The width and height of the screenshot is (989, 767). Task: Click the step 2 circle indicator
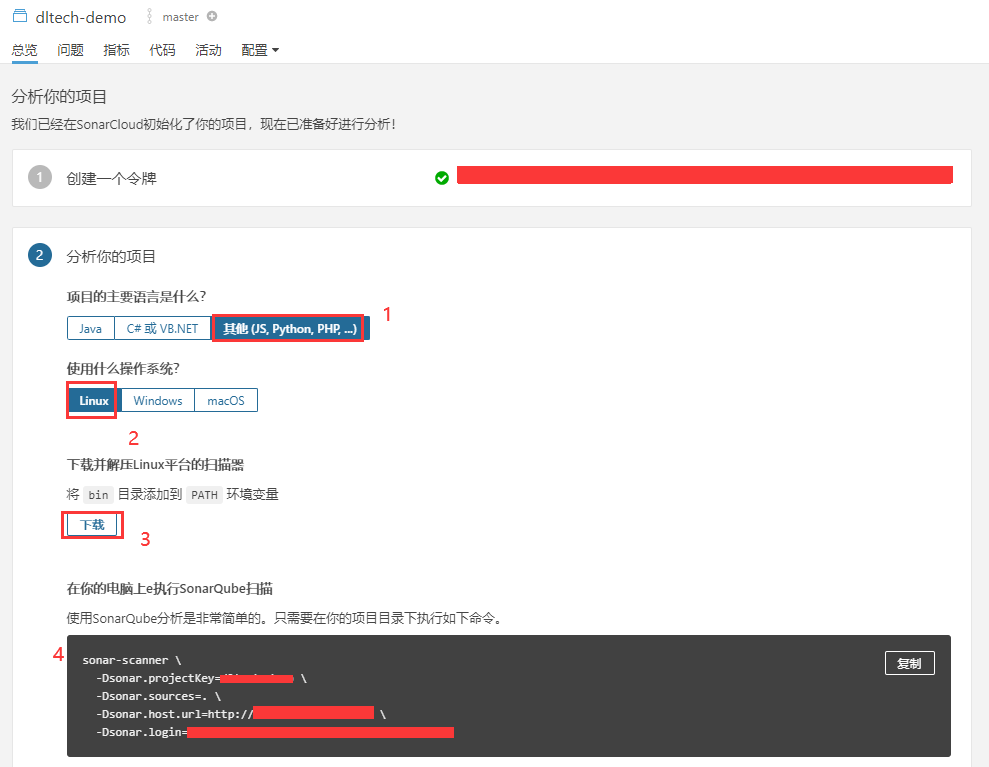[39, 255]
